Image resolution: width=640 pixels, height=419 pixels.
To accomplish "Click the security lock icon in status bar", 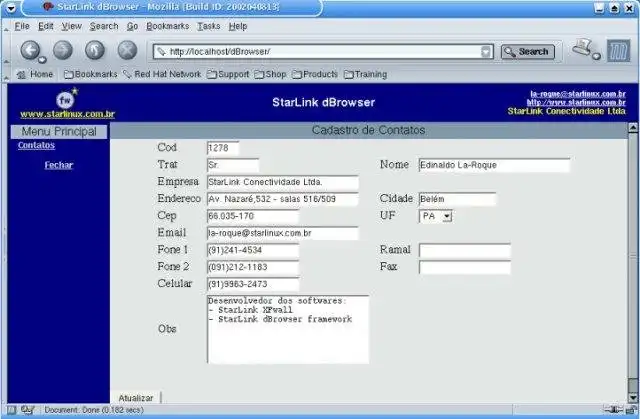I will [x=632, y=410].
